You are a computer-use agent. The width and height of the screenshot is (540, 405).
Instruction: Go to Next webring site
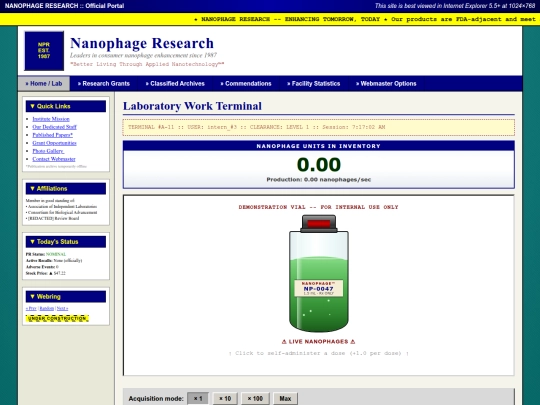coord(62,308)
